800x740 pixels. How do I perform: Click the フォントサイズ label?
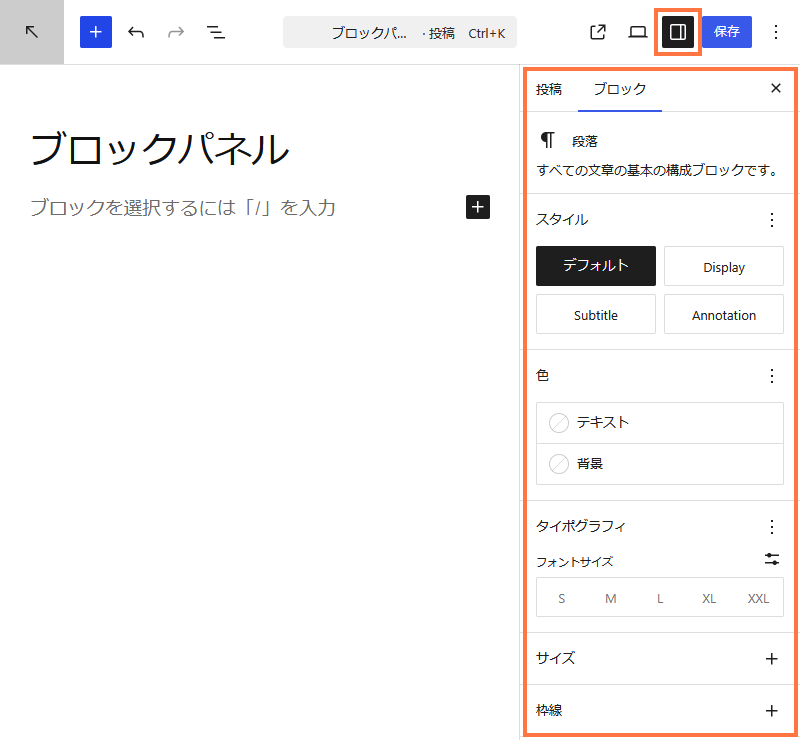point(574,562)
